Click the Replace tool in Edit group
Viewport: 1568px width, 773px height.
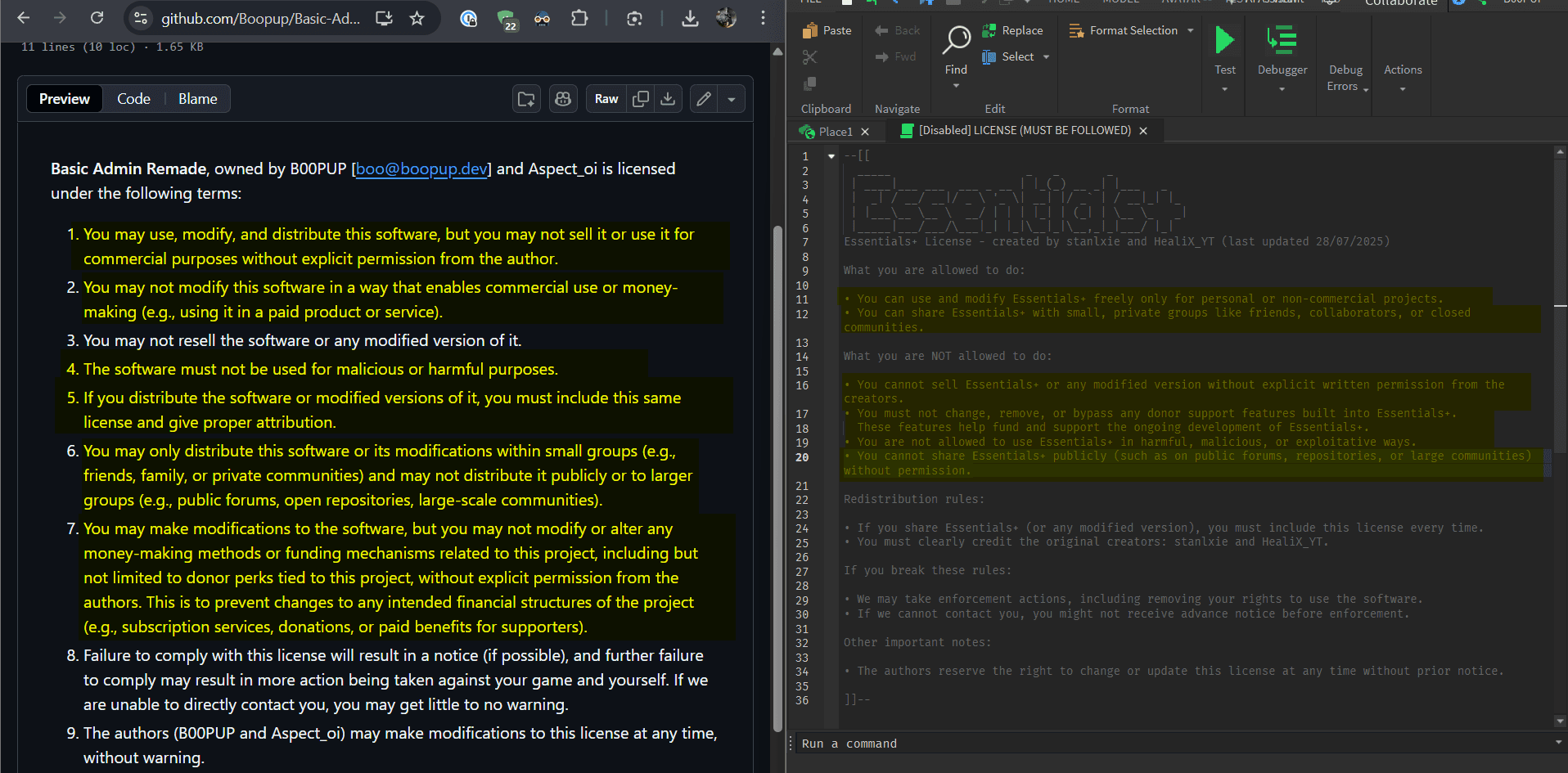[x=1012, y=30]
